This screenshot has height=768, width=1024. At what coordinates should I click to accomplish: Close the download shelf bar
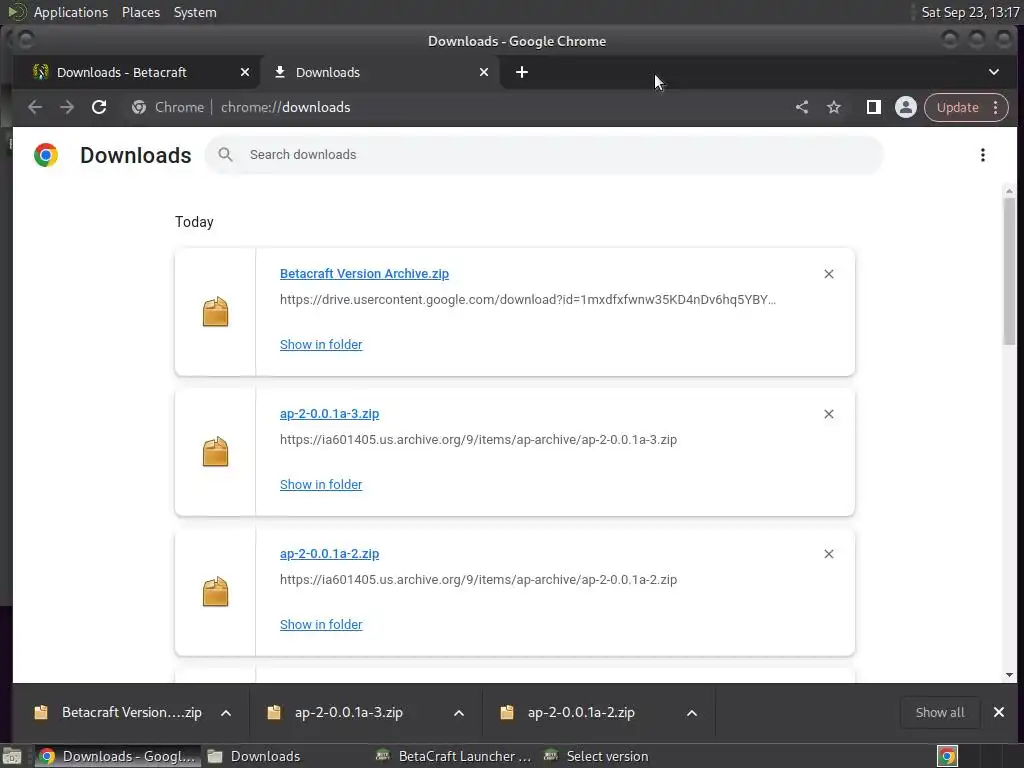pos(999,712)
